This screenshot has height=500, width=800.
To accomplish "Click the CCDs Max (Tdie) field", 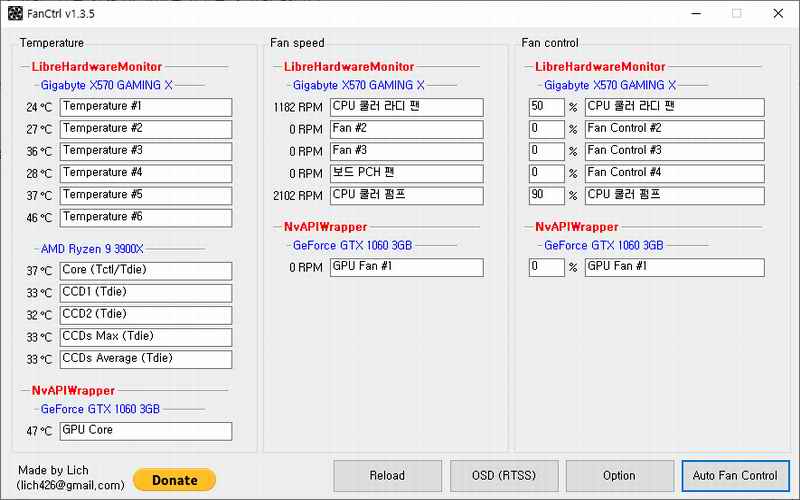I will coord(145,337).
